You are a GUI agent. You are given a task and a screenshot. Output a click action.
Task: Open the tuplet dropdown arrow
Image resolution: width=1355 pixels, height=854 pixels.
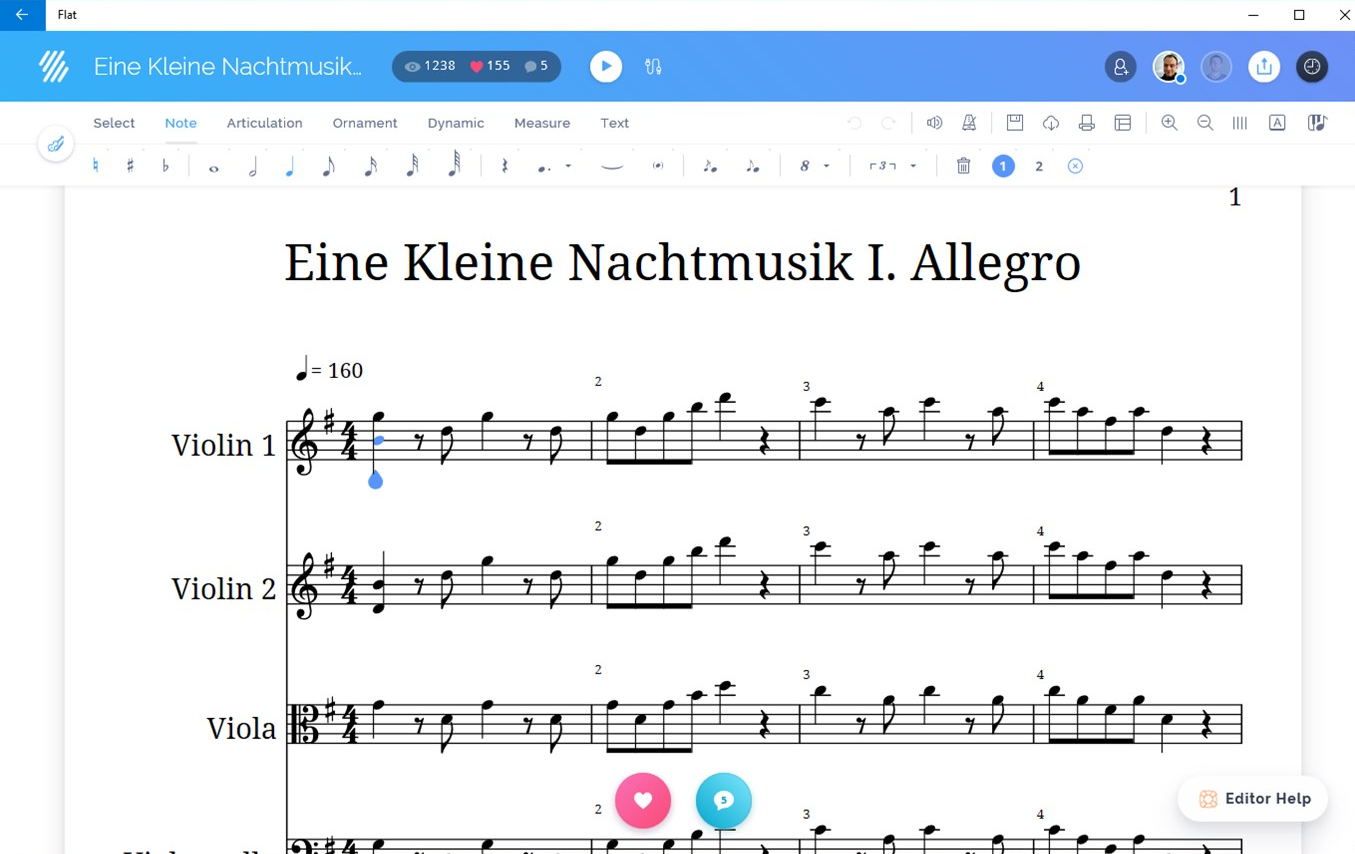(x=913, y=166)
